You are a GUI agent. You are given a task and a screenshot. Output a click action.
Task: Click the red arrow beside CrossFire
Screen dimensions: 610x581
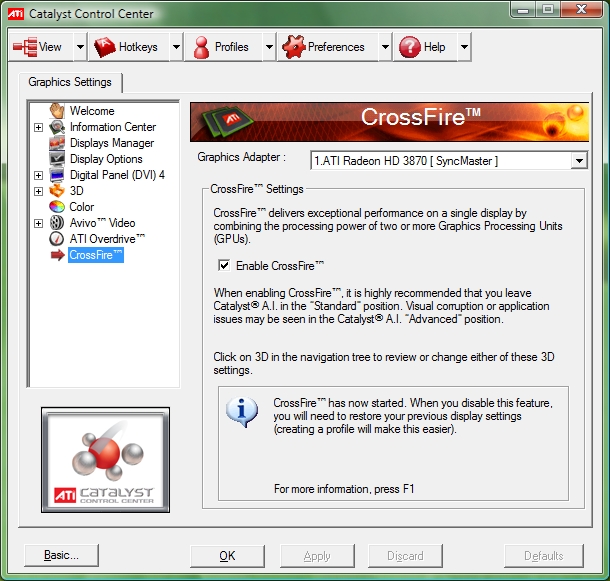[x=58, y=255]
